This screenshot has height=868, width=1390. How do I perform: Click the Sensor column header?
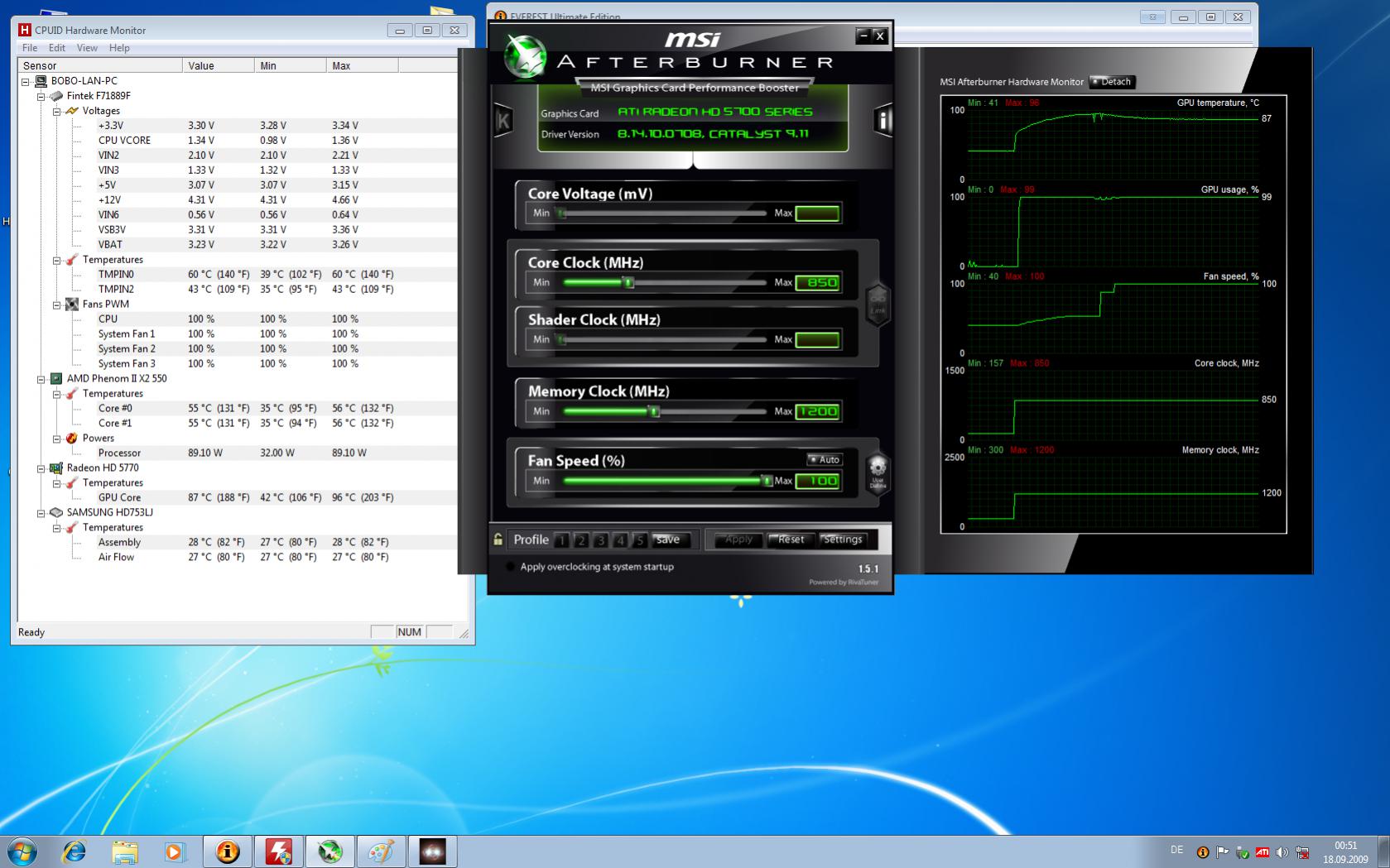click(x=100, y=65)
